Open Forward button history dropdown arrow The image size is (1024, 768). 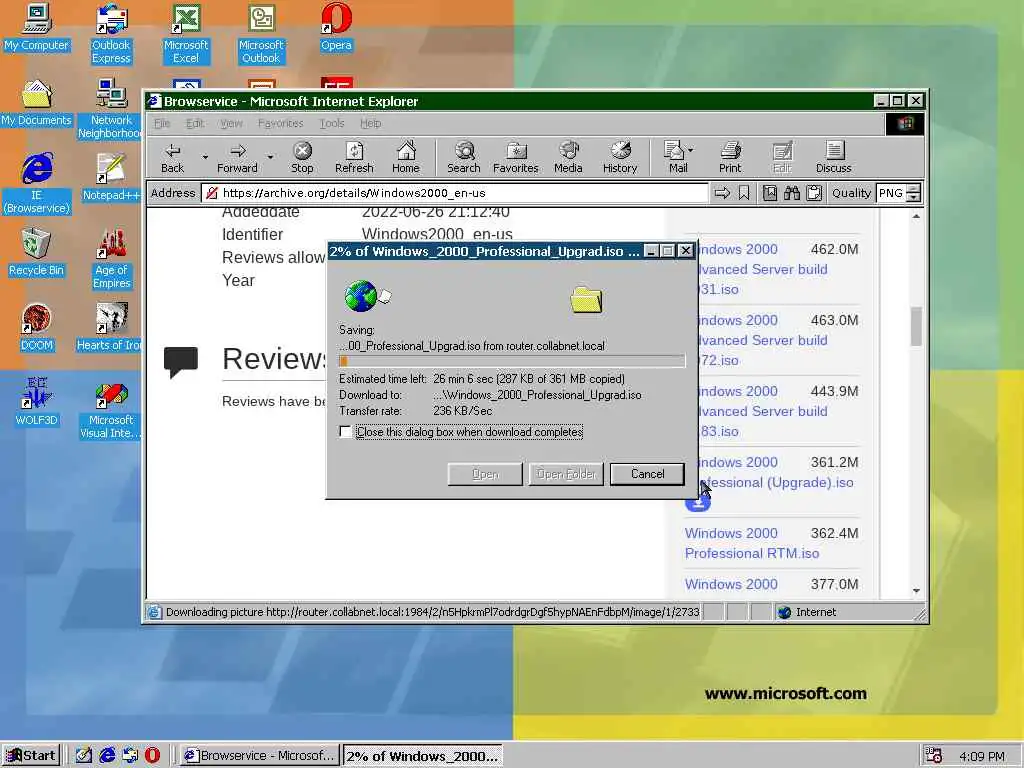270,157
